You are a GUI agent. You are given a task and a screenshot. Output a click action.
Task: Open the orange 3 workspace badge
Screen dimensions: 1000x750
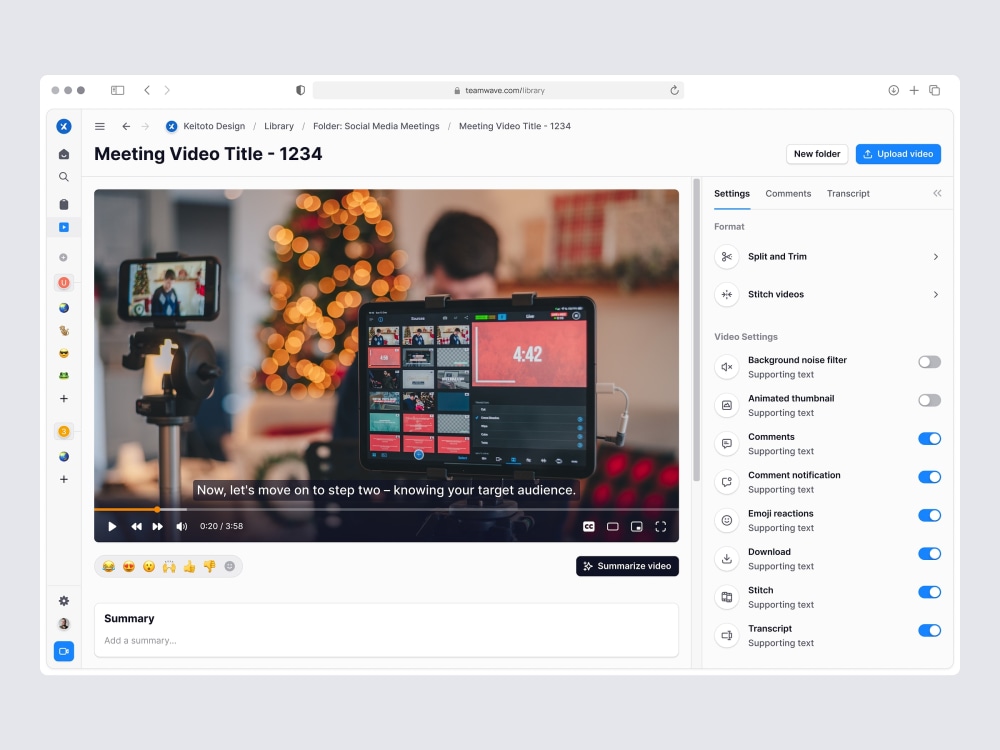click(x=64, y=431)
